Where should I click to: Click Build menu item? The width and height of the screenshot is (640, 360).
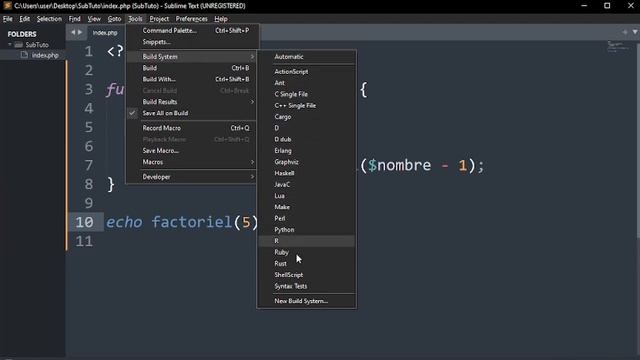191,68
